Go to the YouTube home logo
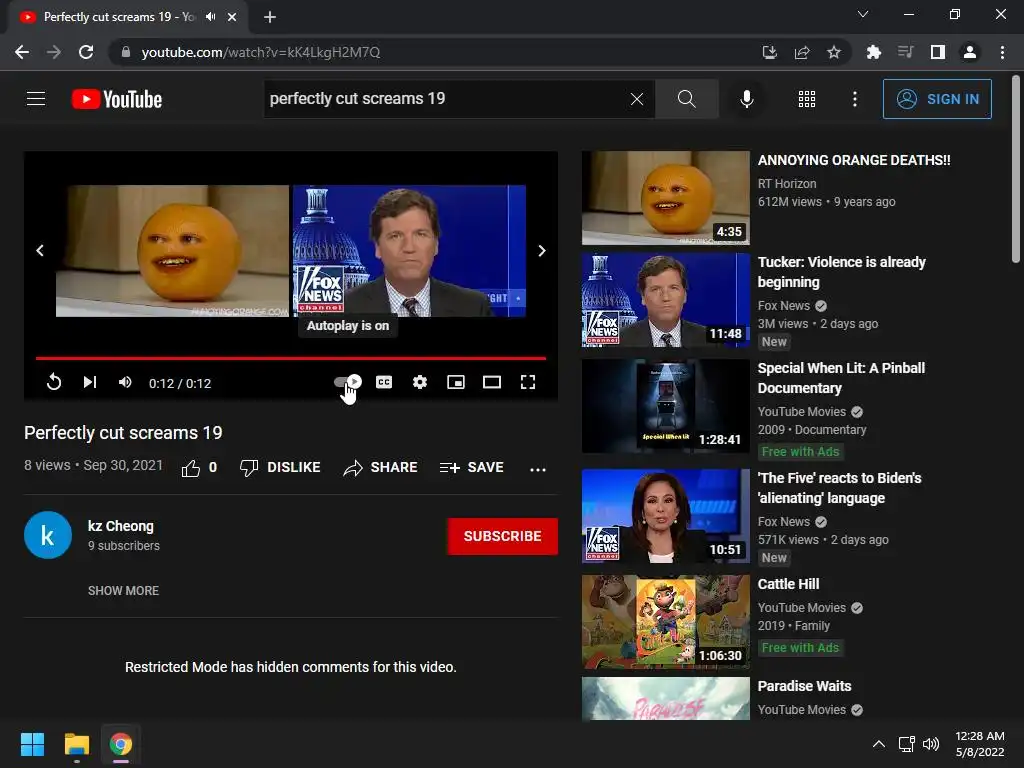The width and height of the screenshot is (1024, 768). click(x=117, y=99)
